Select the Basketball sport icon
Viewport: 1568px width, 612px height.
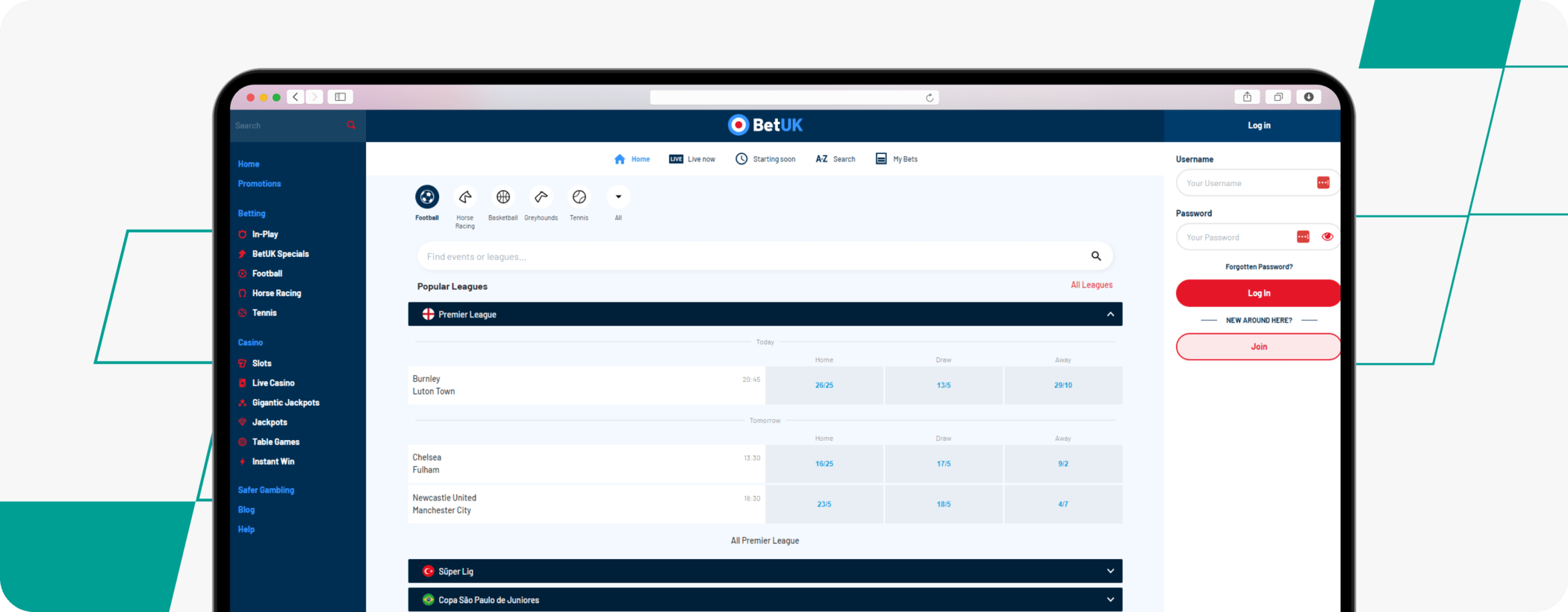point(503,197)
